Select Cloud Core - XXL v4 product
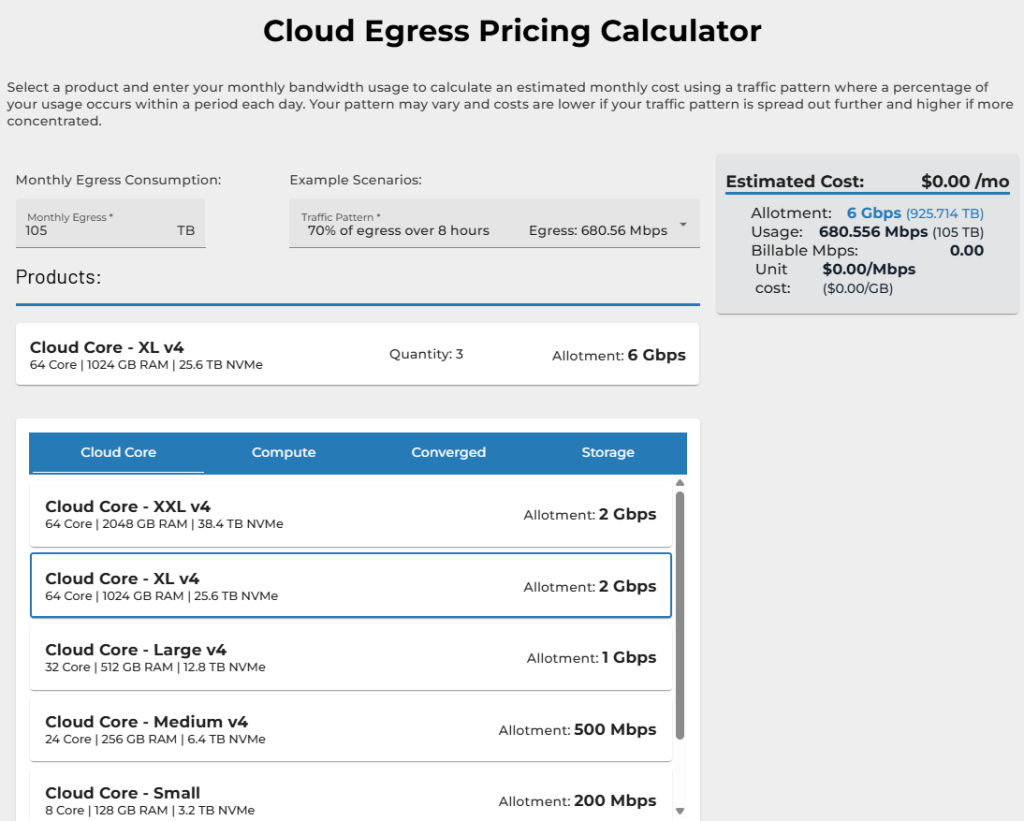1024x821 pixels. tap(350, 514)
